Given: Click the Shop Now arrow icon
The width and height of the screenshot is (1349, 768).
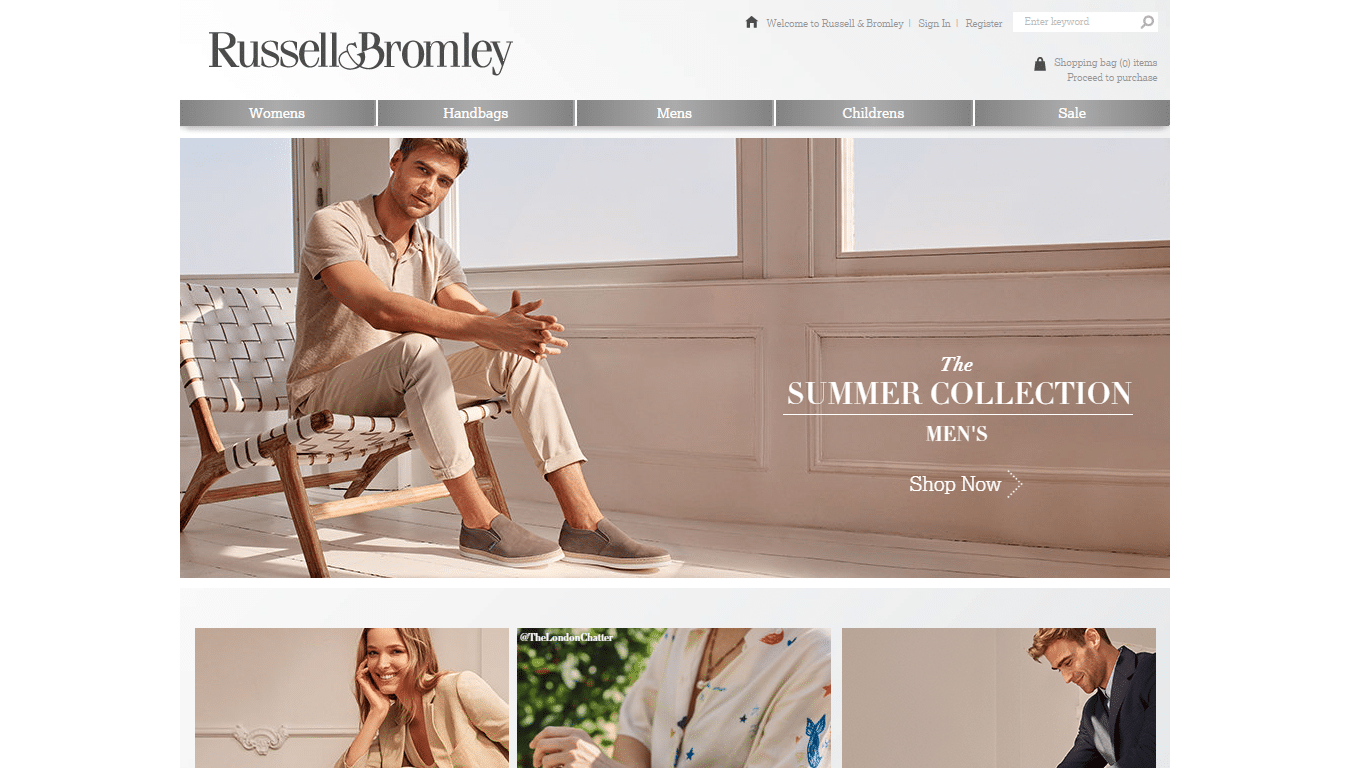Looking at the screenshot, I should (x=1015, y=484).
